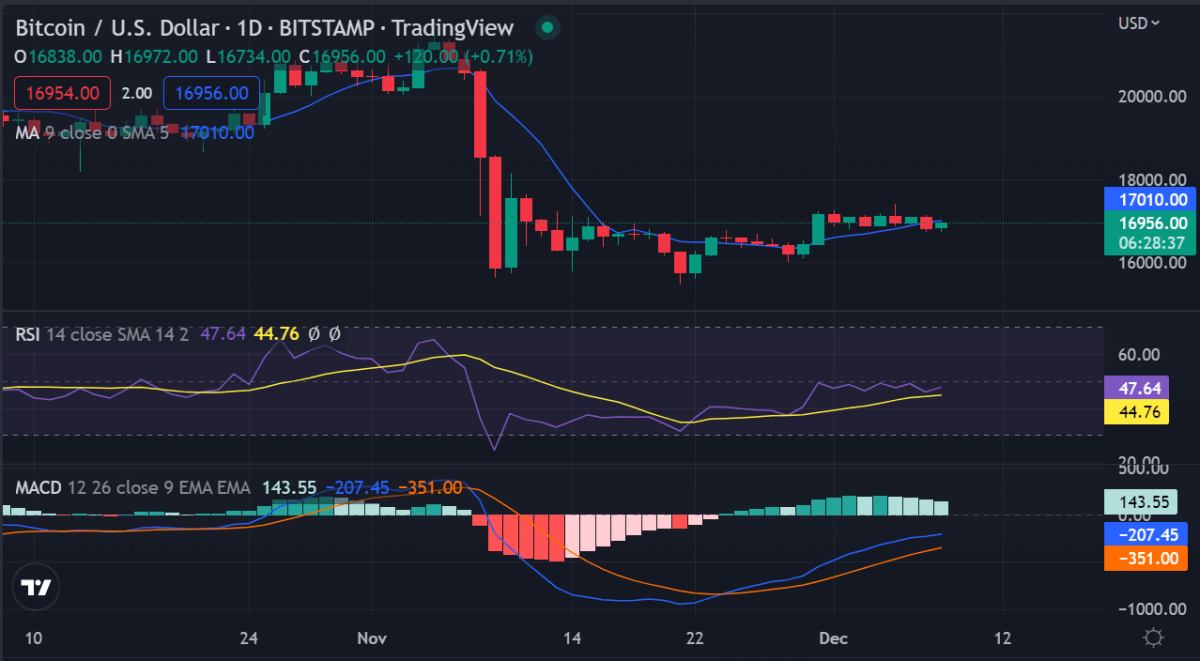
Task: Click the 10 date on time axis
Action: [x=34, y=638]
